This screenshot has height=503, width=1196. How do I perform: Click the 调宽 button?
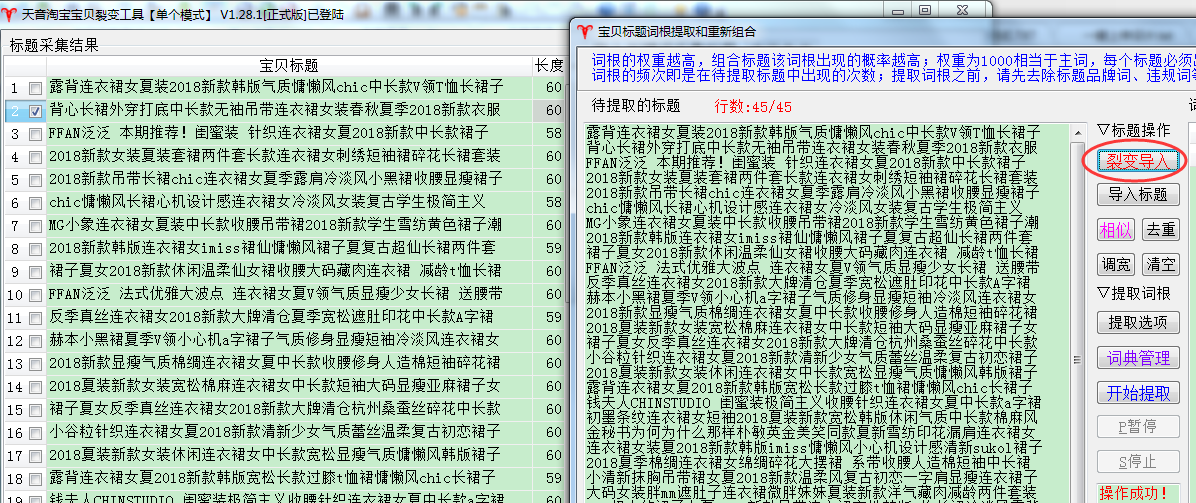(x=1115, y=264)
